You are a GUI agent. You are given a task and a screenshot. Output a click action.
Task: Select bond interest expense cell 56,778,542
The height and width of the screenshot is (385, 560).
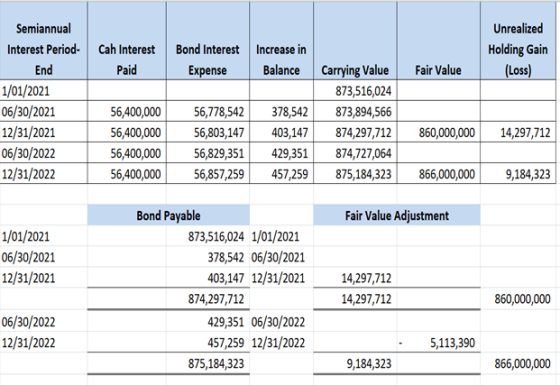point(208,112)
